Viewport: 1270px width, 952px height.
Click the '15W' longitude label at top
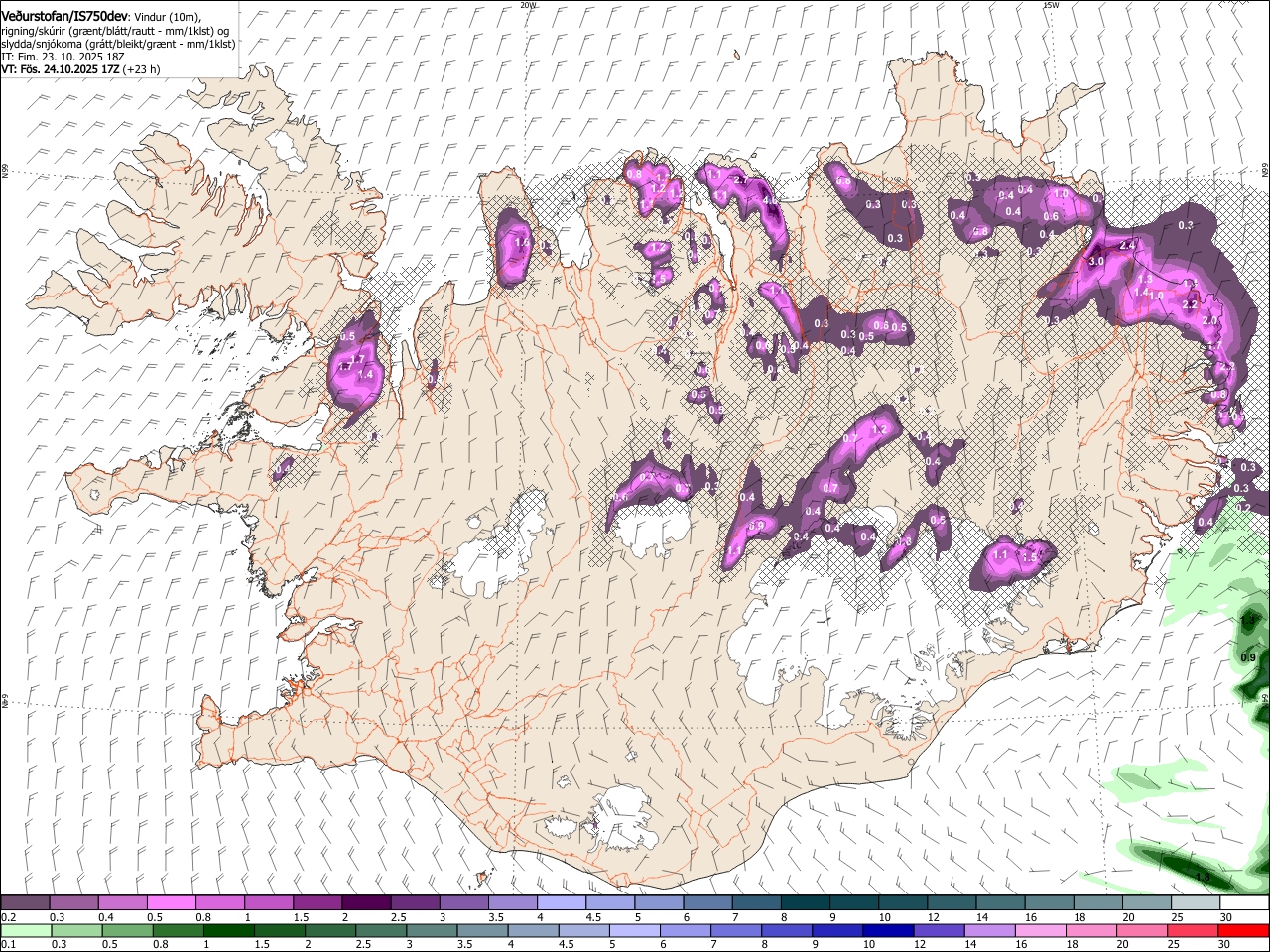1051,5
